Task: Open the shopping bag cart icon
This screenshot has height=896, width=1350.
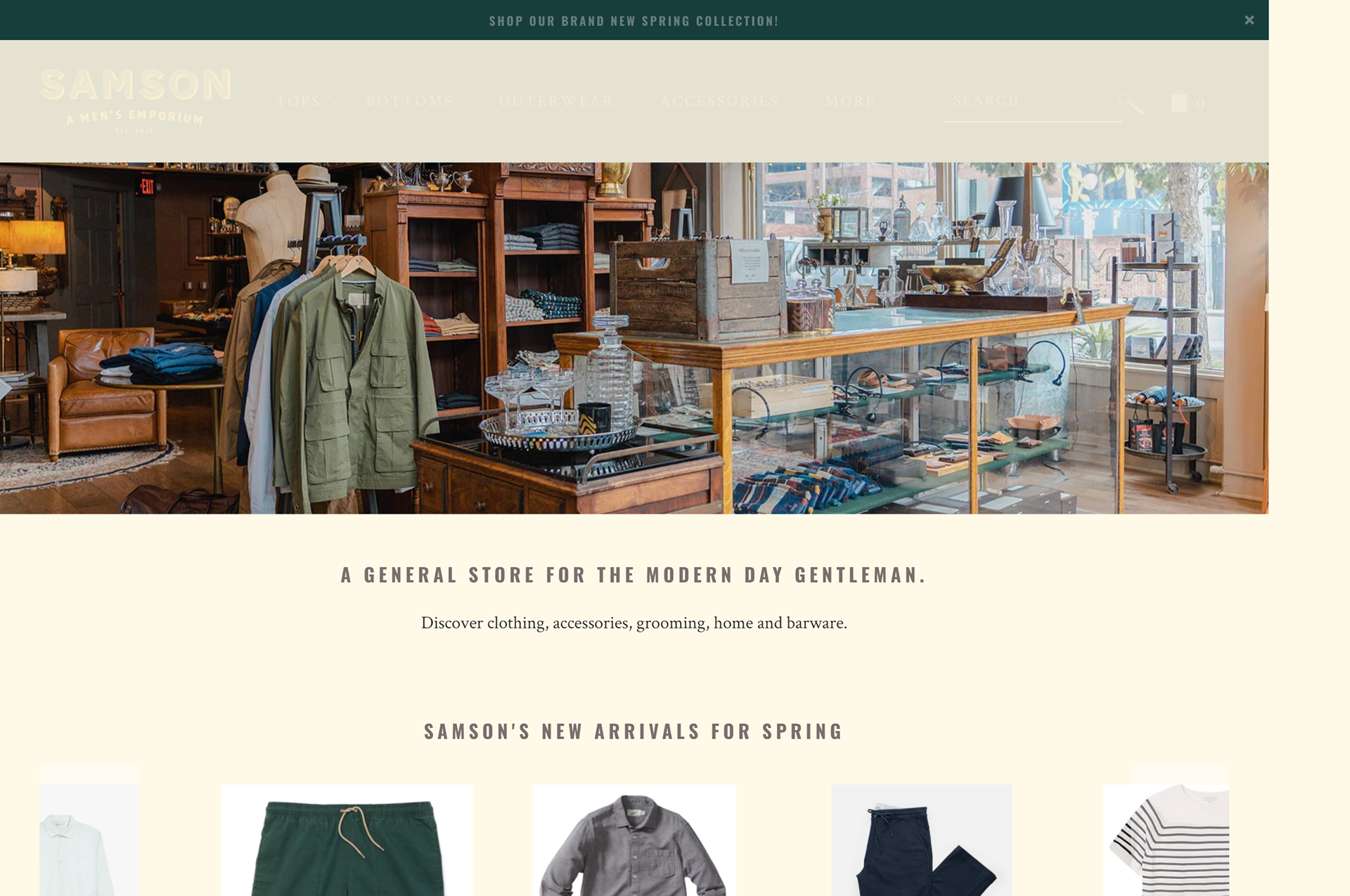Action: click(1179, 101)
